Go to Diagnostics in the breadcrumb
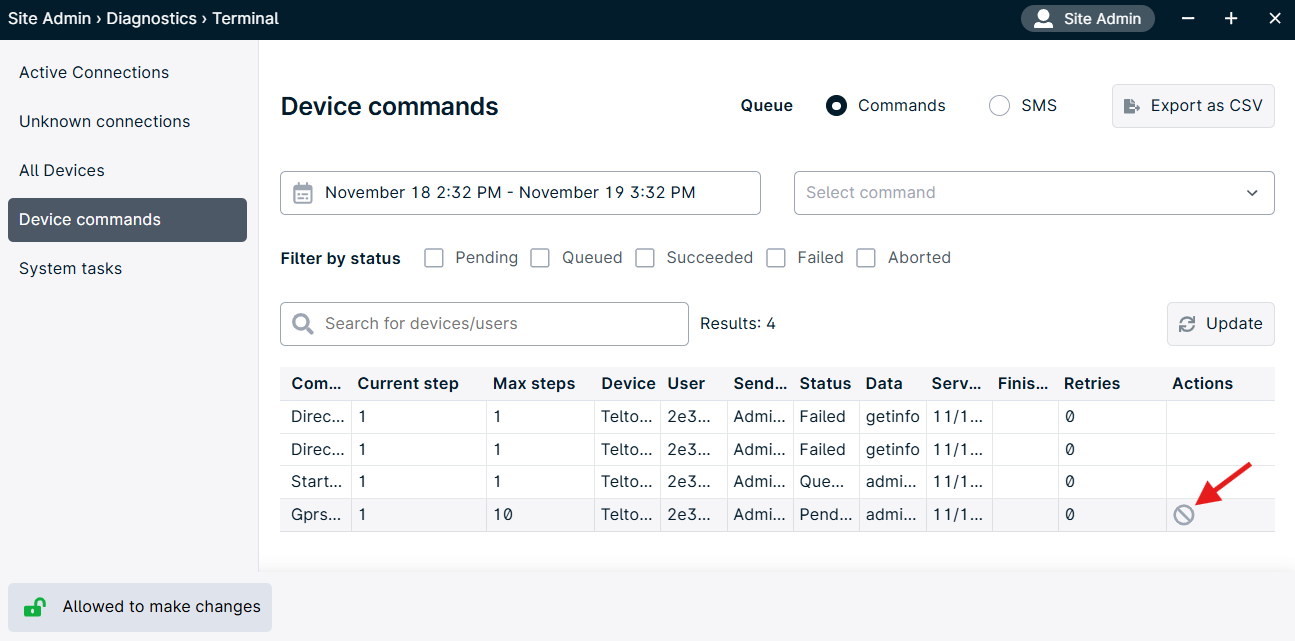Viewport: 1295px width, 641px height. 151,18
